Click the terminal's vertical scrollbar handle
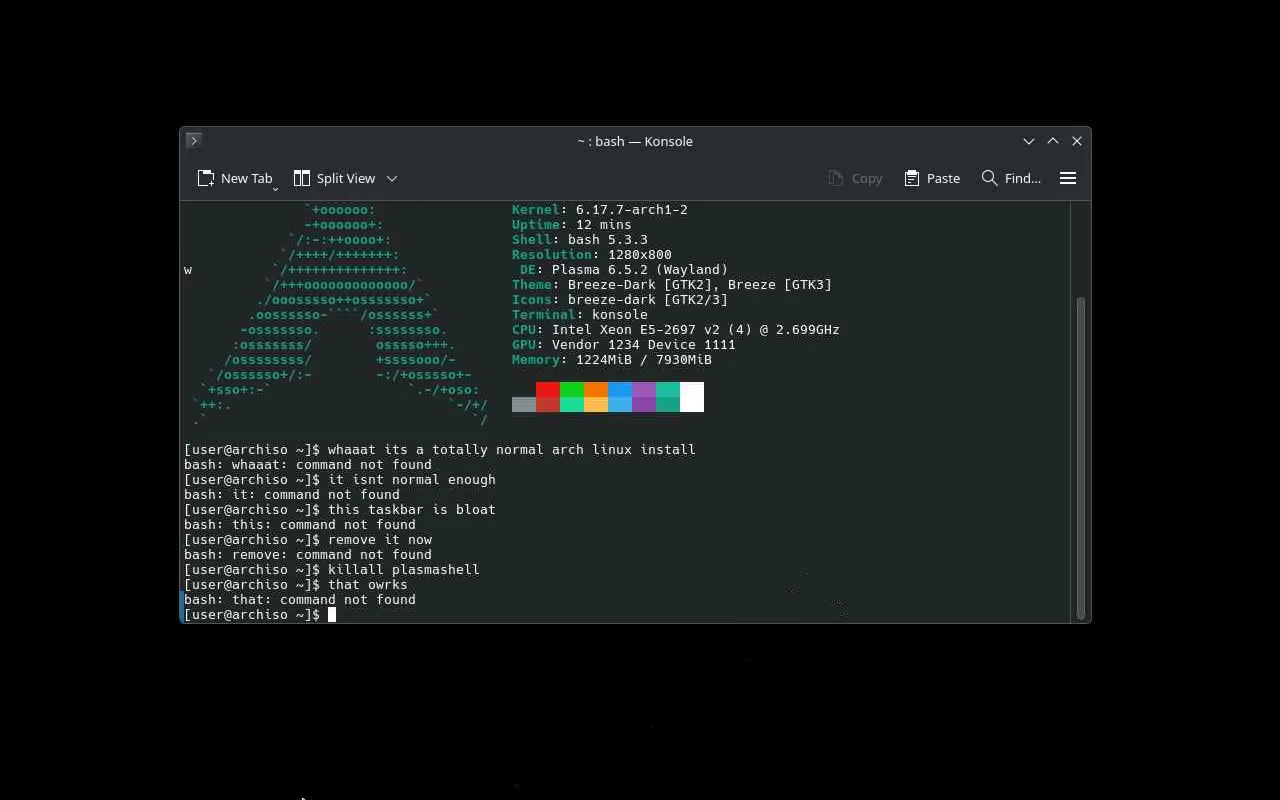The image size is (1280, 800). coord(1080,458)
